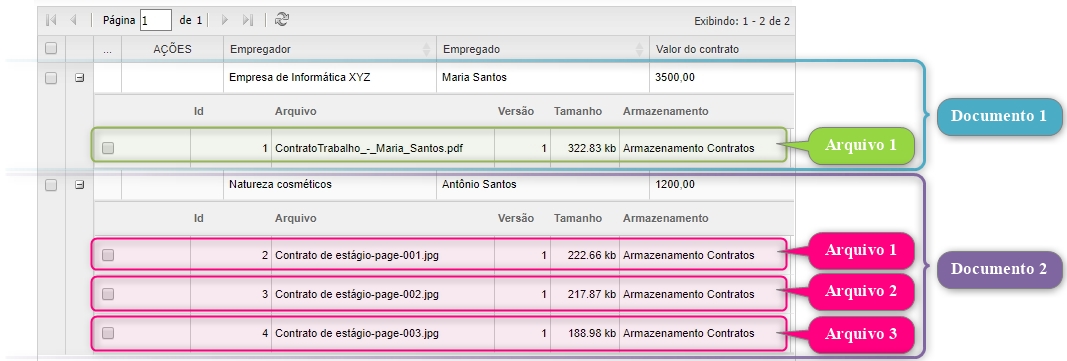Check Contrato de estágio-page-003.jpg checkbox
This screenshot has width=1067, height=361.
[108, 333]
